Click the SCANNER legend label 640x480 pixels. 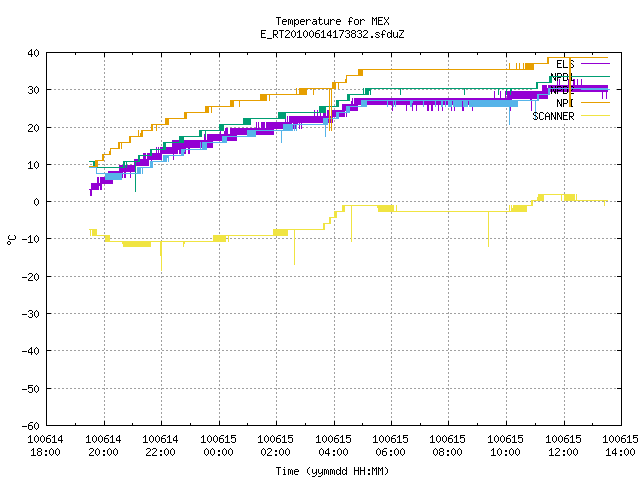[553, 116]
